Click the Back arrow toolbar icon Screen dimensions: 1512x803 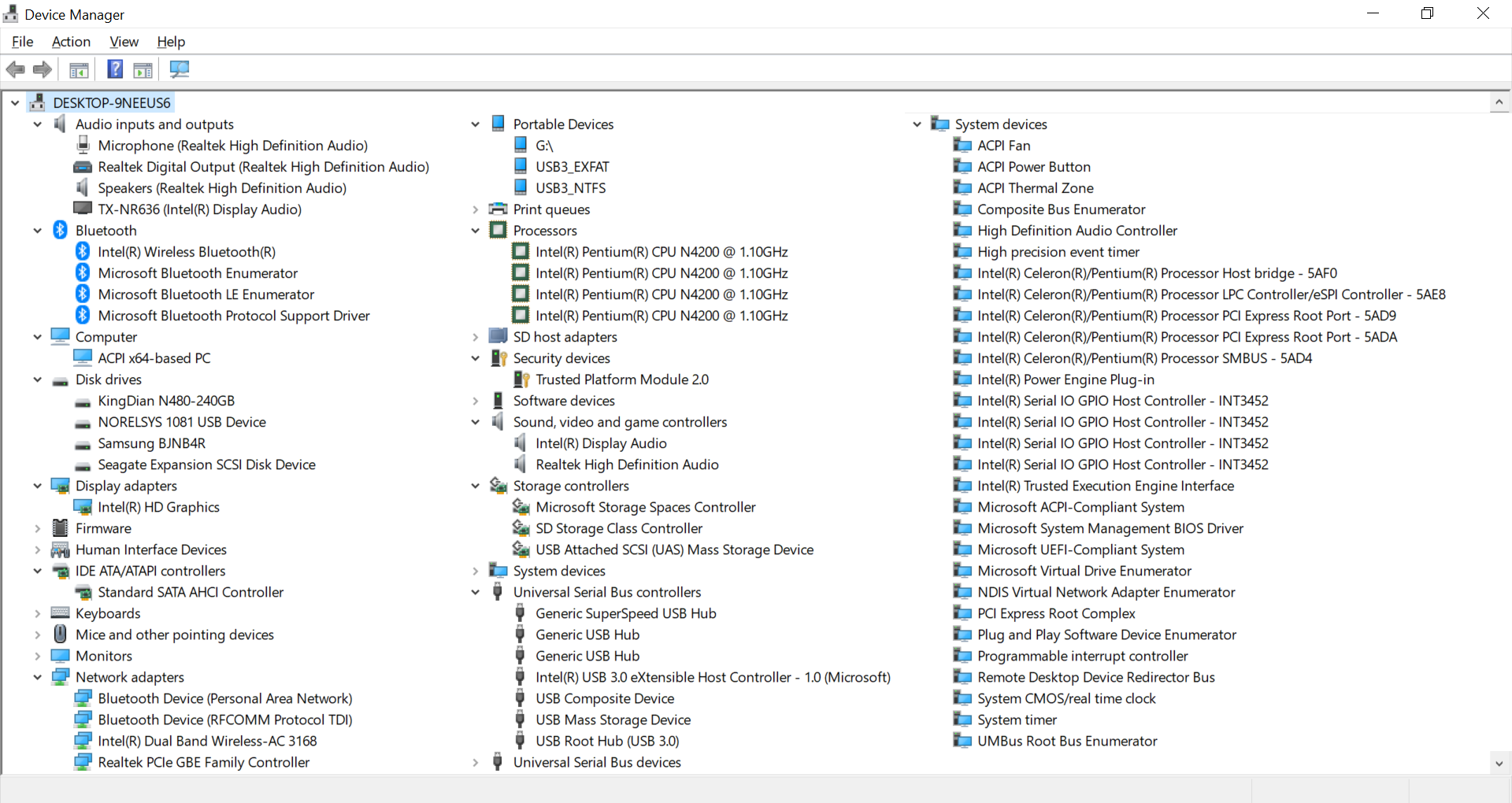click(x=15, y=69)
